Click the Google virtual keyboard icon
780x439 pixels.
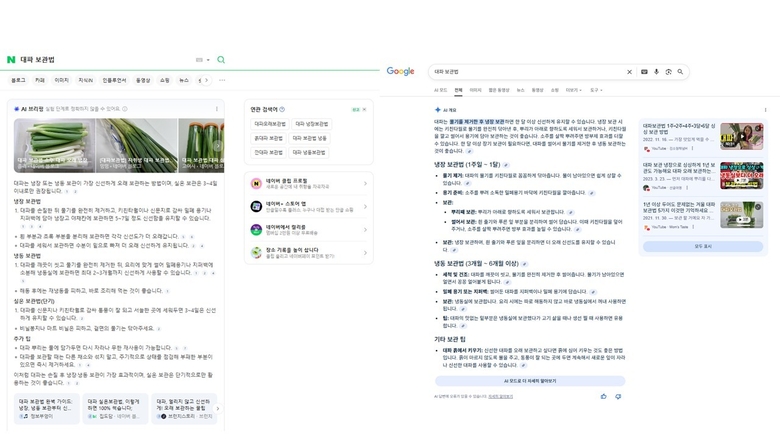coord(643,72)
